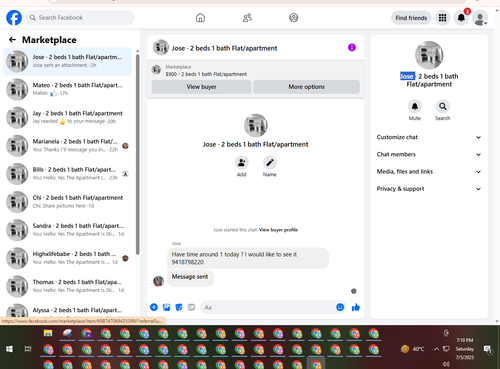The image size is (500, 369).
Task: Expand the Privacy & support section
Action: click(429, 189)
